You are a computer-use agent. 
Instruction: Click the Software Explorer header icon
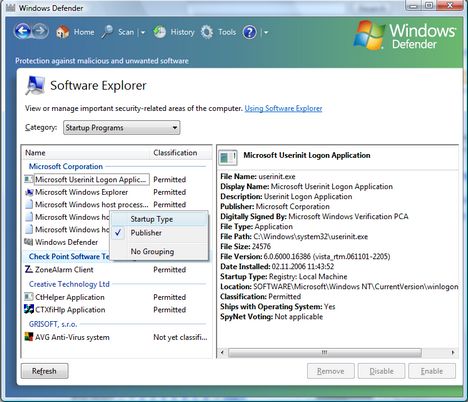click(x=35, y=85)
